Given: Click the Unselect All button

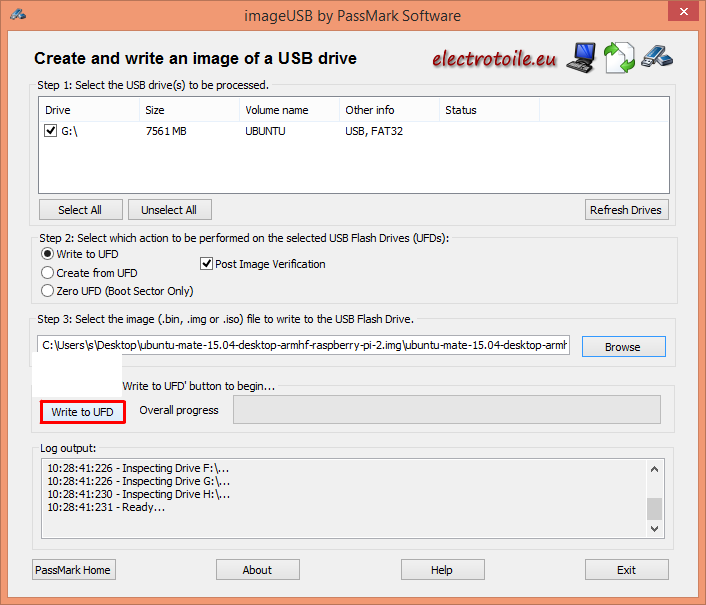Looking at the screenshot, I should (x=170, y=210).
